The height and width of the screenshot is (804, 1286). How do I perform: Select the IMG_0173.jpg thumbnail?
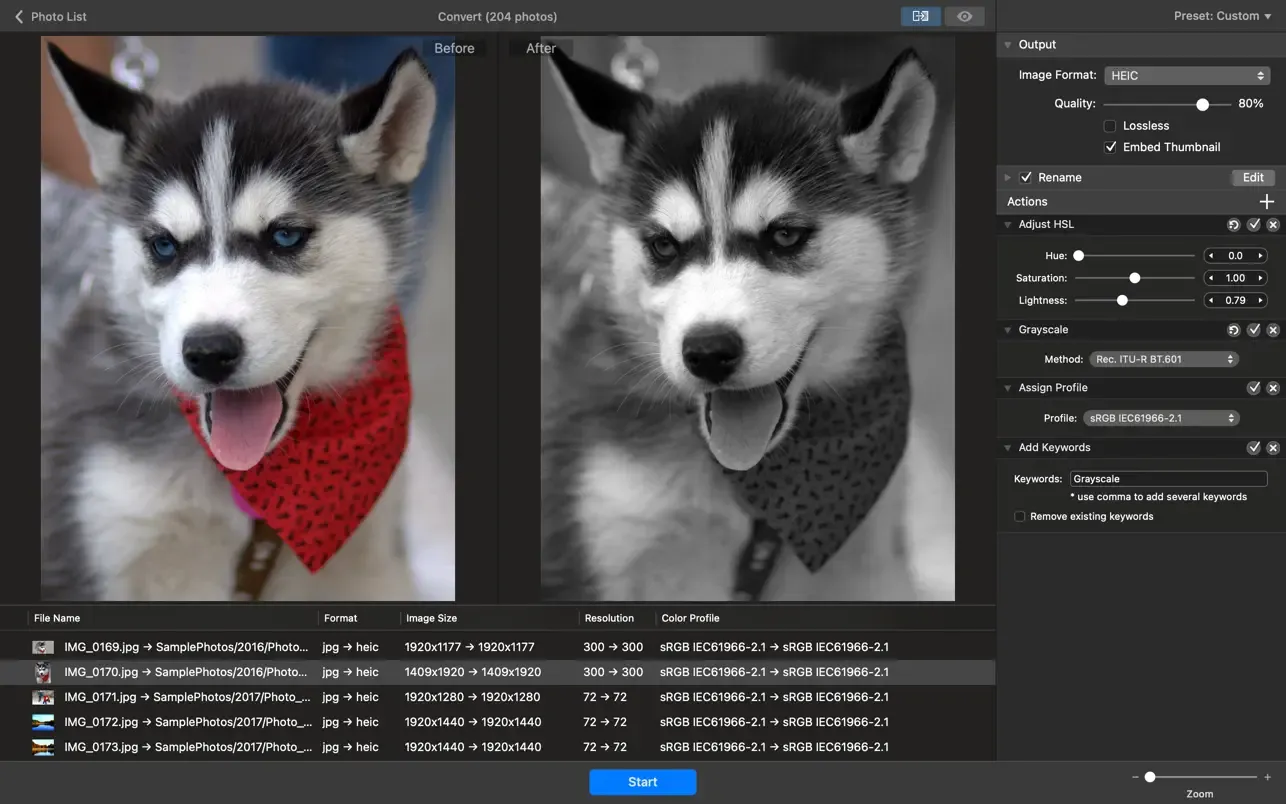point(43,747)
